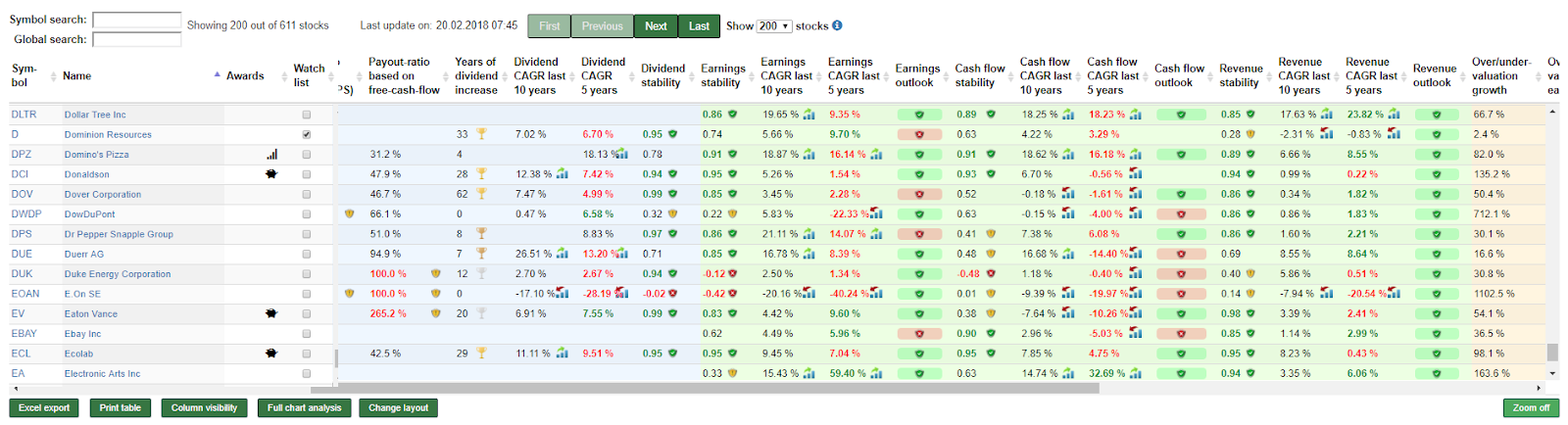Image resolution: width=1568 pixels, height=425 pixels.
Task: Click the vertical scrollbar thumb of the table
Action: click(x=1552, y=352)
